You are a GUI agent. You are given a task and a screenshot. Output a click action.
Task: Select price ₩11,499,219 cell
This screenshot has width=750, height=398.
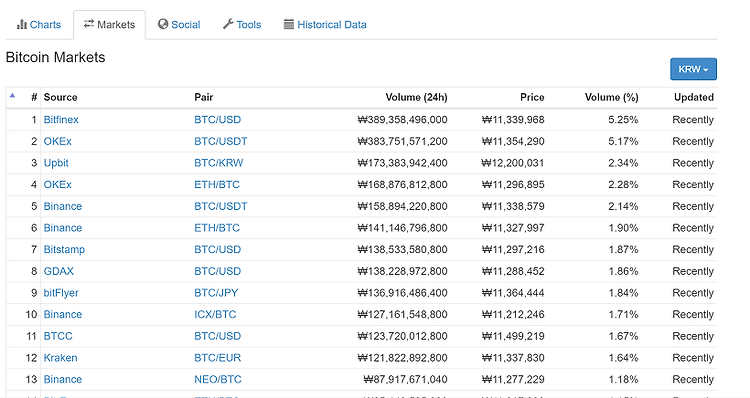(513, 336)
